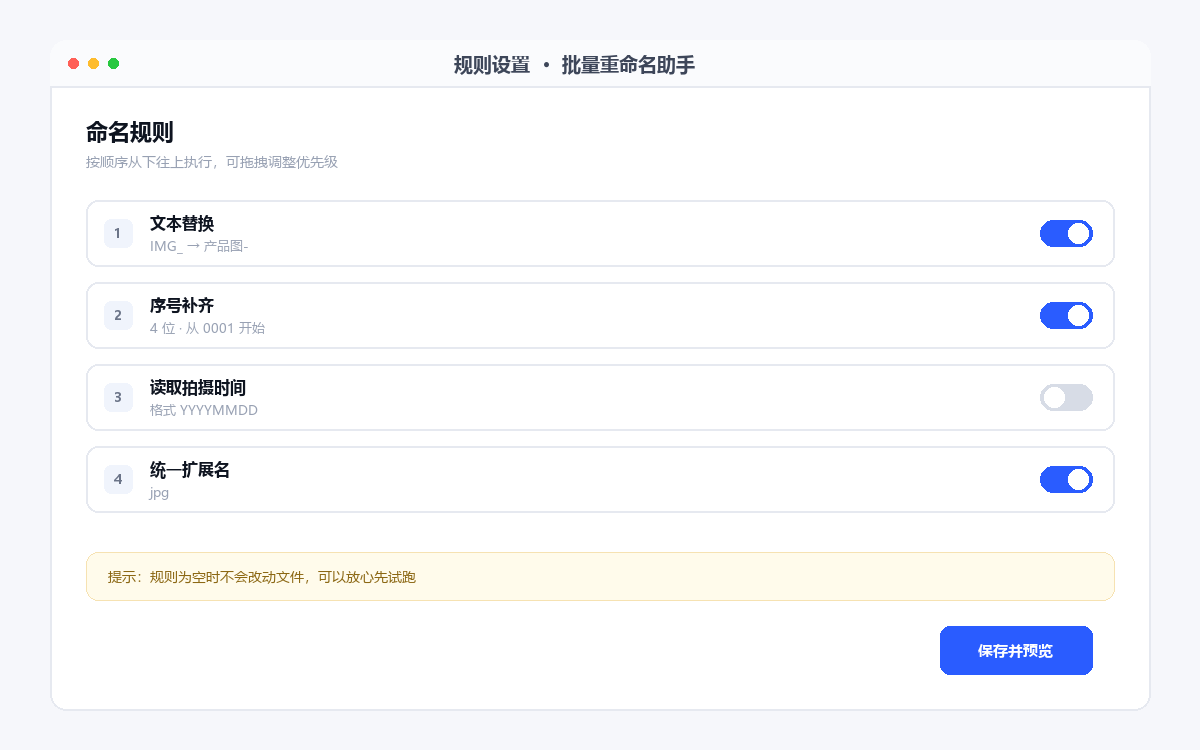Maximize the window with the green button
Screen dimensions: 1200x750
click(114, 64)
